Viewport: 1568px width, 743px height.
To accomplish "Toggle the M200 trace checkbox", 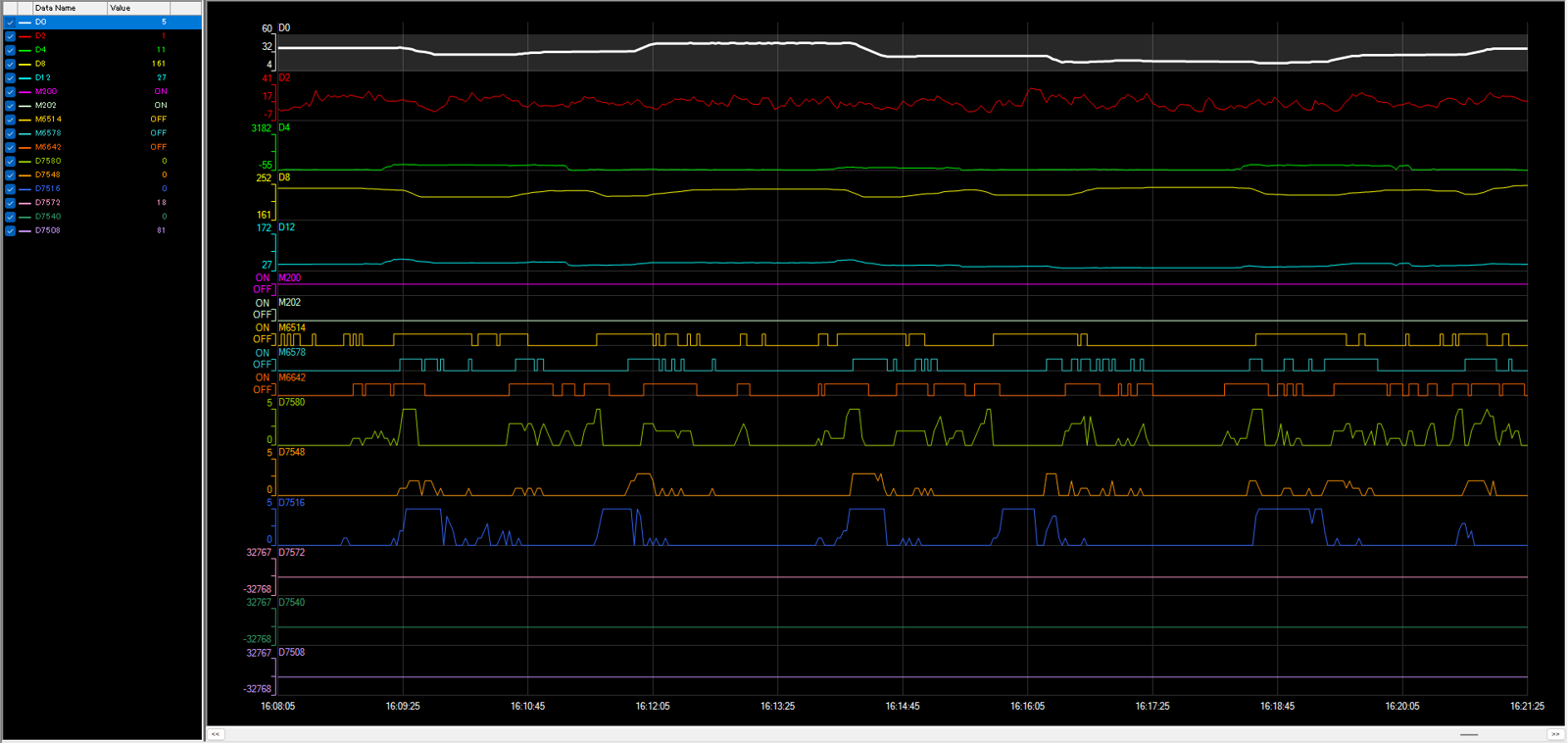I will (x=10, y=91).
